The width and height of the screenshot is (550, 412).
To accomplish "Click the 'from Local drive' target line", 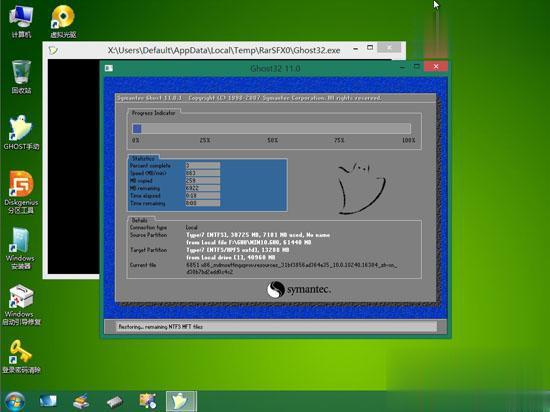I will pyautogui.click(x=230, y=257).
